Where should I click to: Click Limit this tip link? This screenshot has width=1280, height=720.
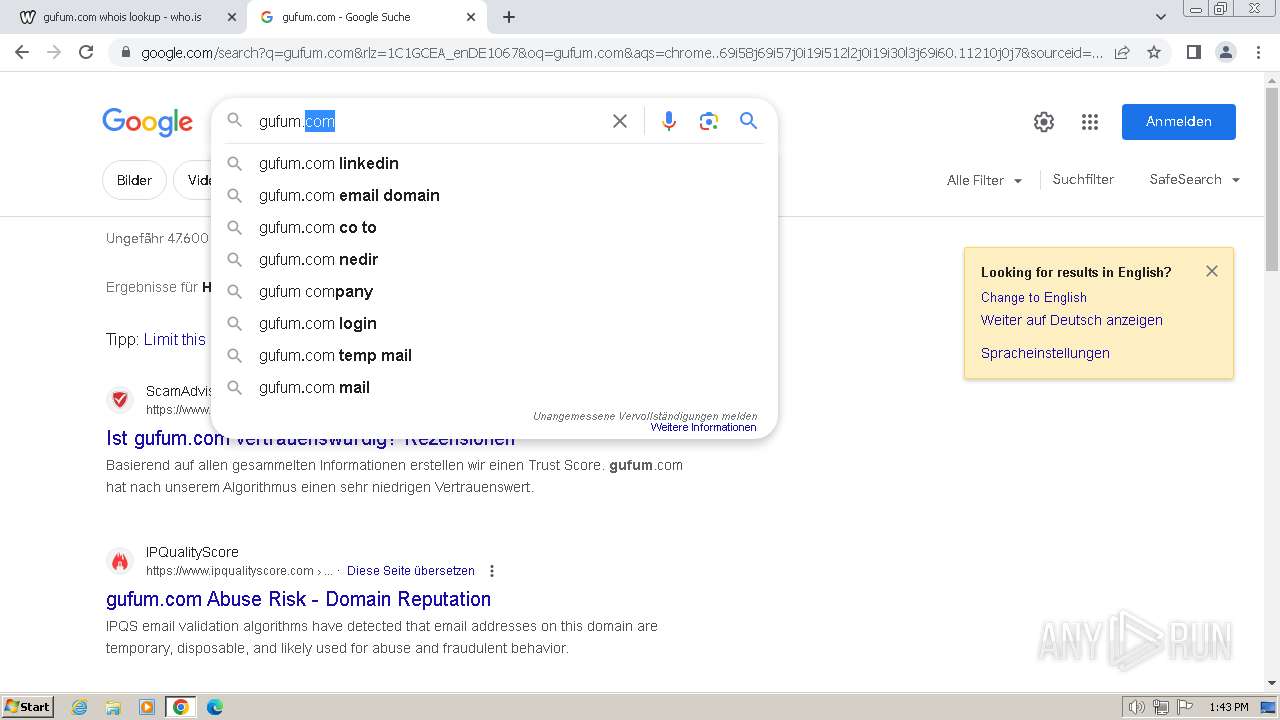(175, 340)
